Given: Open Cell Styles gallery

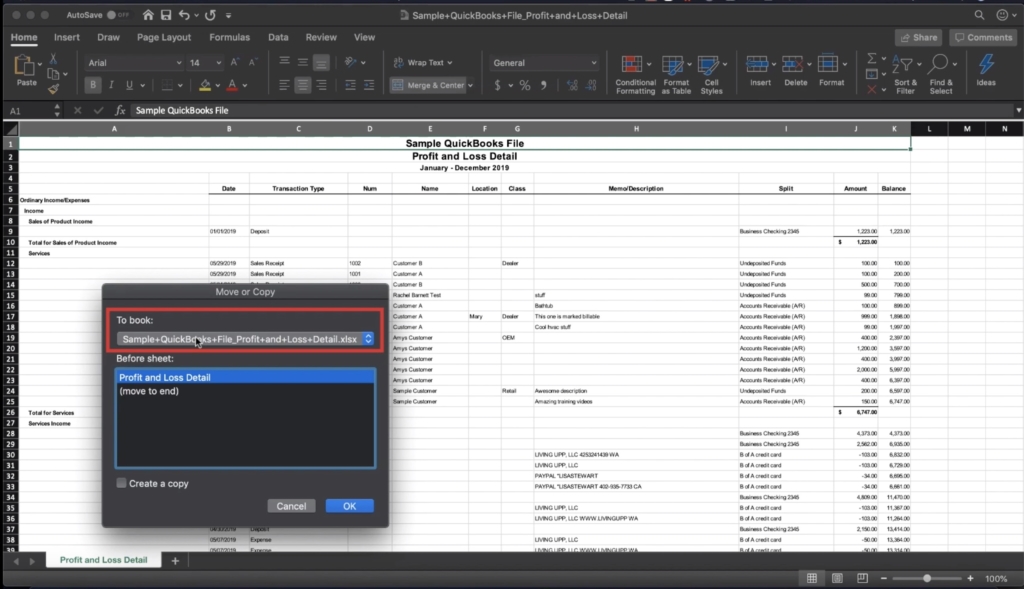Looking at the screenshot, I should pos(711,74).
